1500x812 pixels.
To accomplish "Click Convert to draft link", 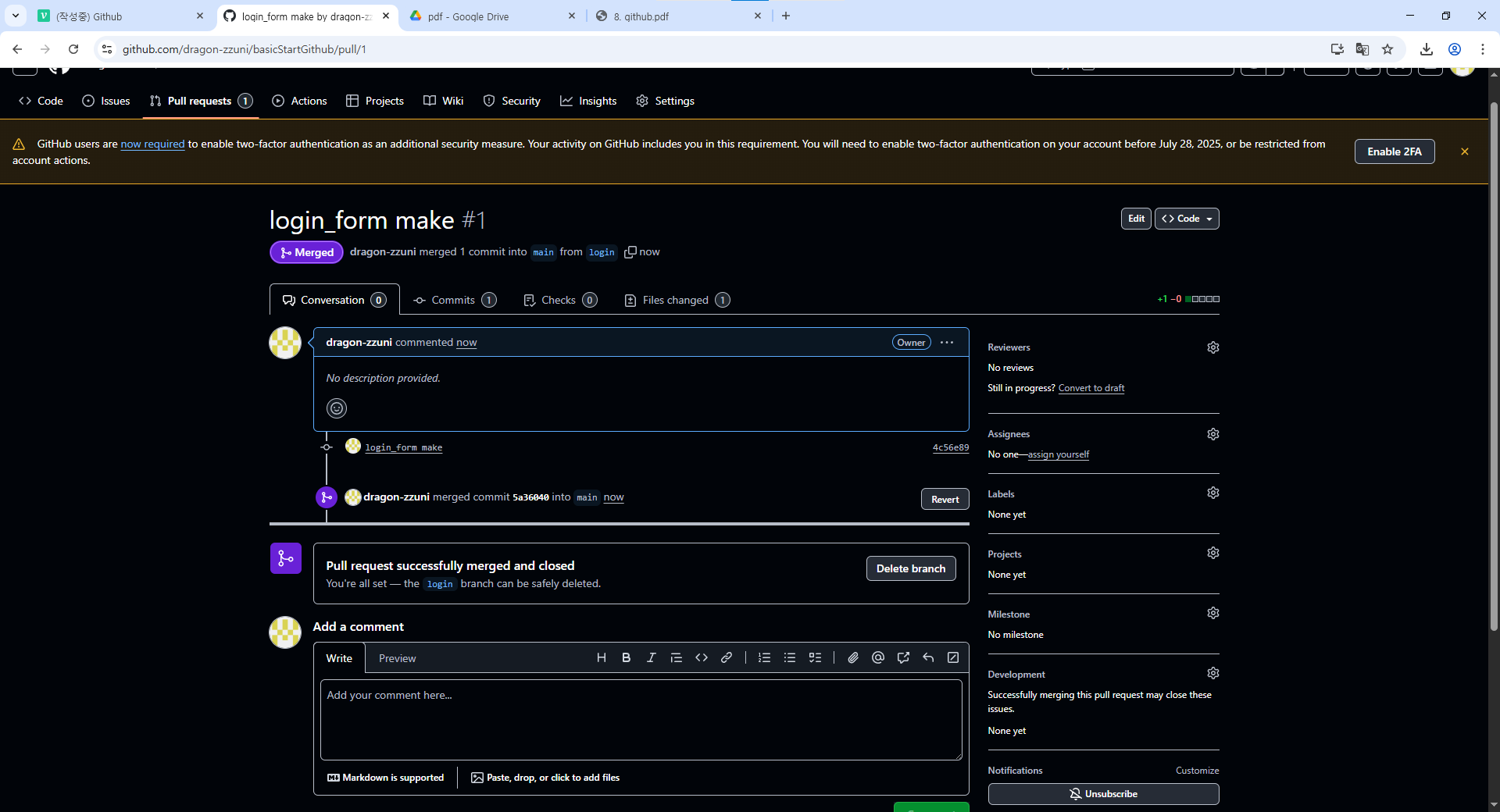I will [1091, 388].
